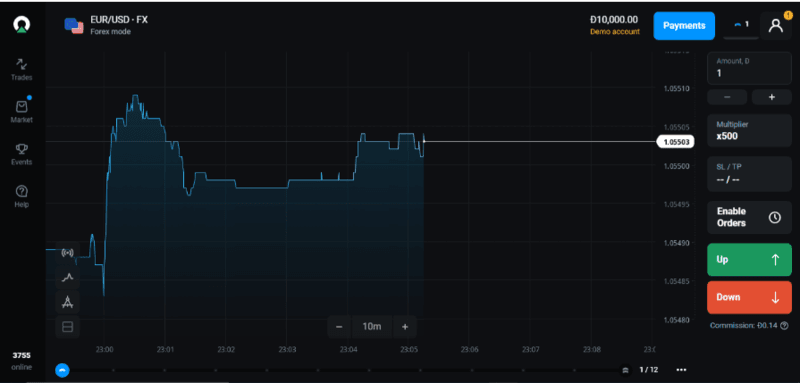
Task: Open the three-dots more menu
Action: click(681, 370)
